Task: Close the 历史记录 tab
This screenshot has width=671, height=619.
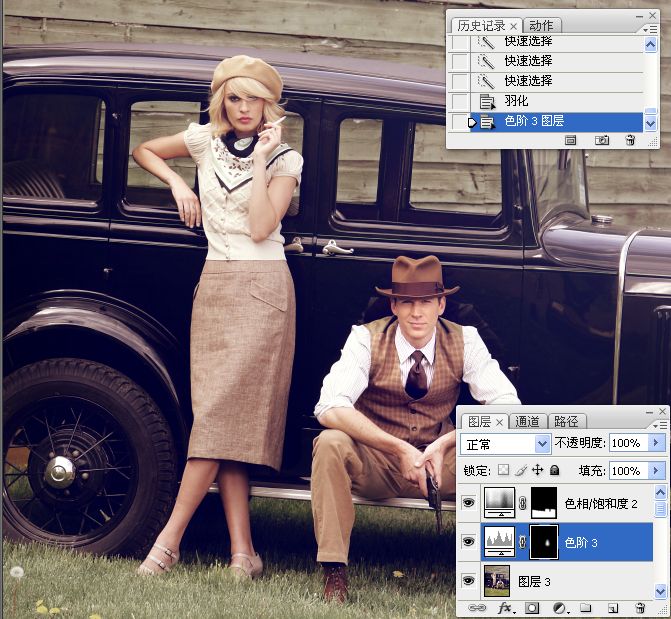Action: (514, 27)
